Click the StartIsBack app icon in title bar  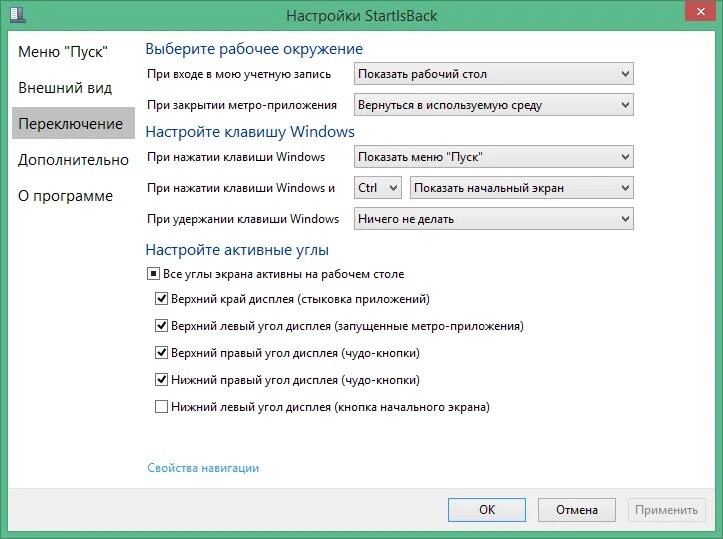(18, 14)
